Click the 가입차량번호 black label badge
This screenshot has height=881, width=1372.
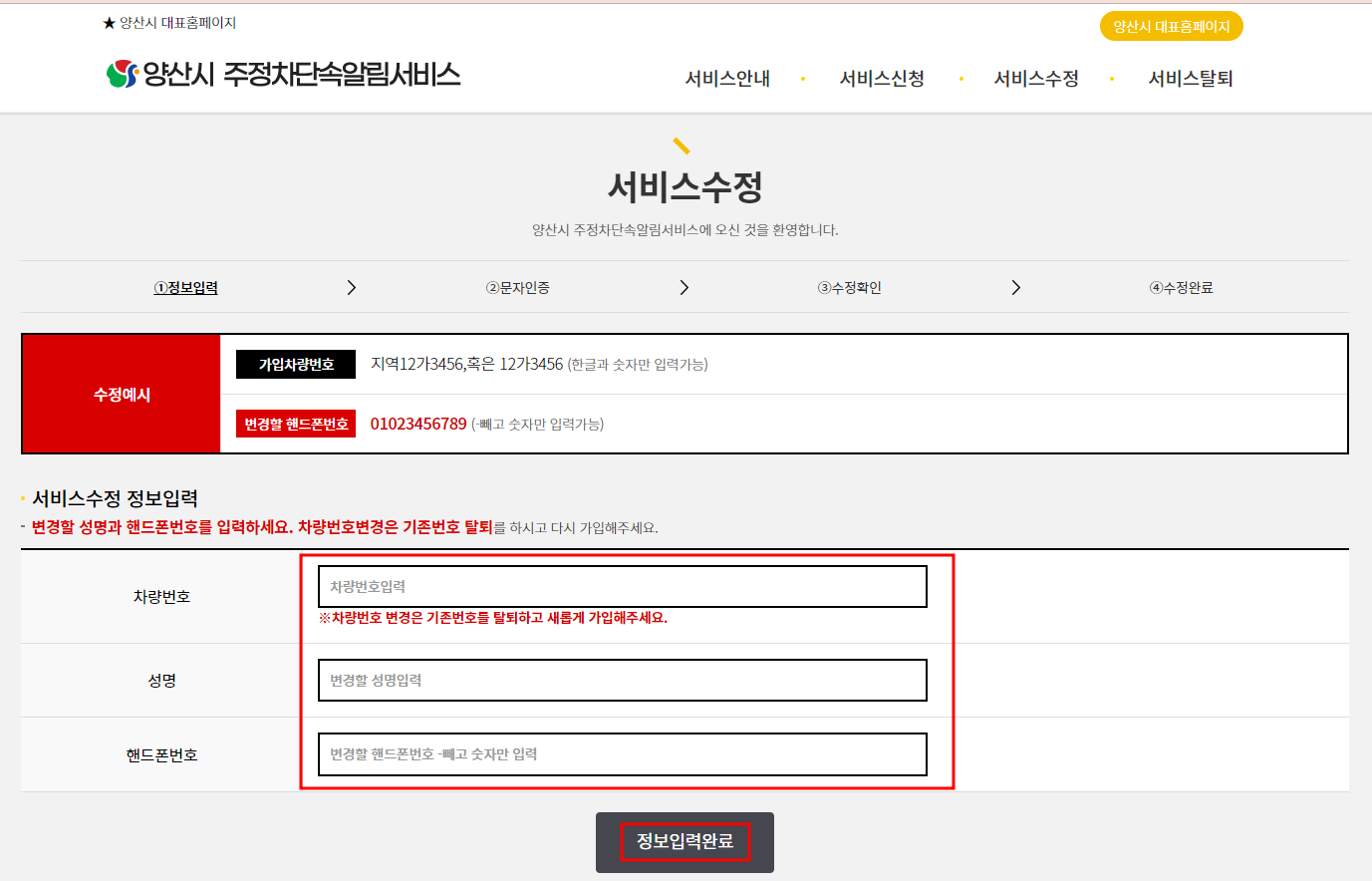coord(295,364)
